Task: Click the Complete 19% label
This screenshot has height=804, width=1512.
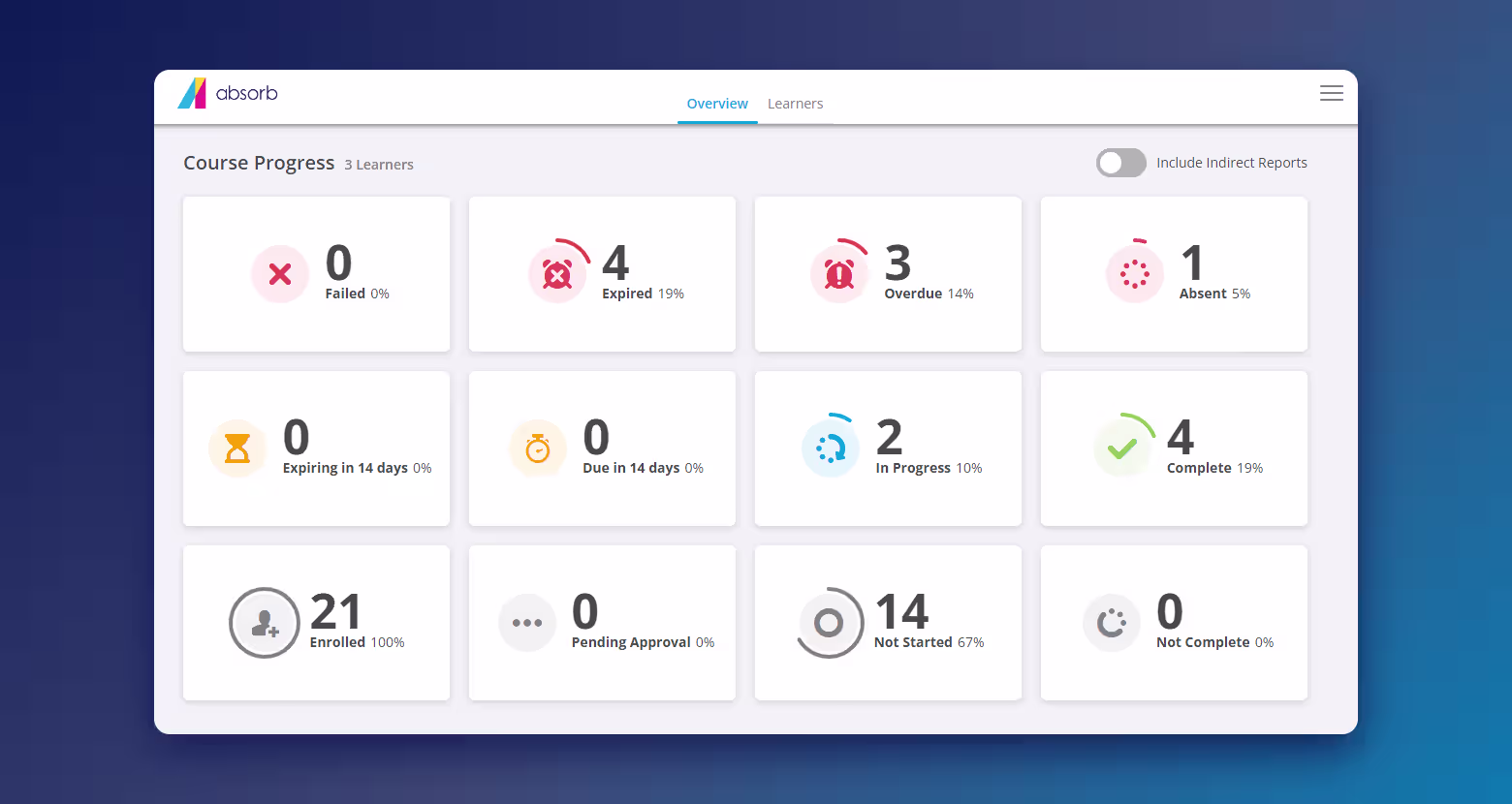Action: click(x=1214, y=468)
